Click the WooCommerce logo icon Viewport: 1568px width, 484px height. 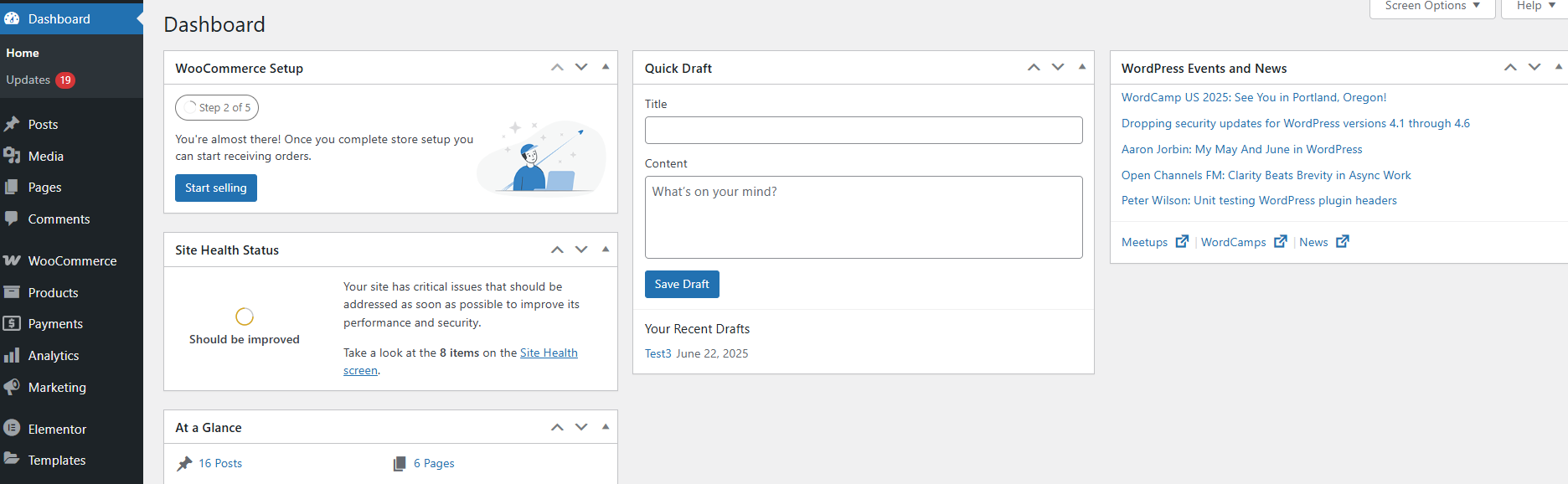click(12, 260)
